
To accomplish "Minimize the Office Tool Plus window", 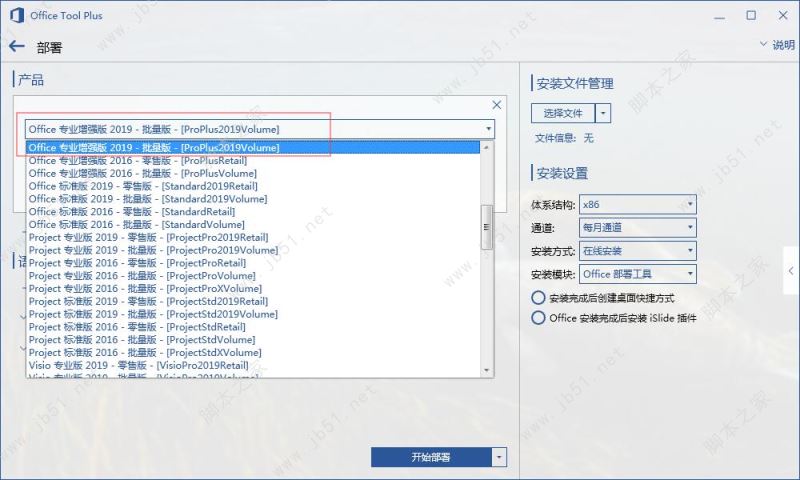I will 719,16.
